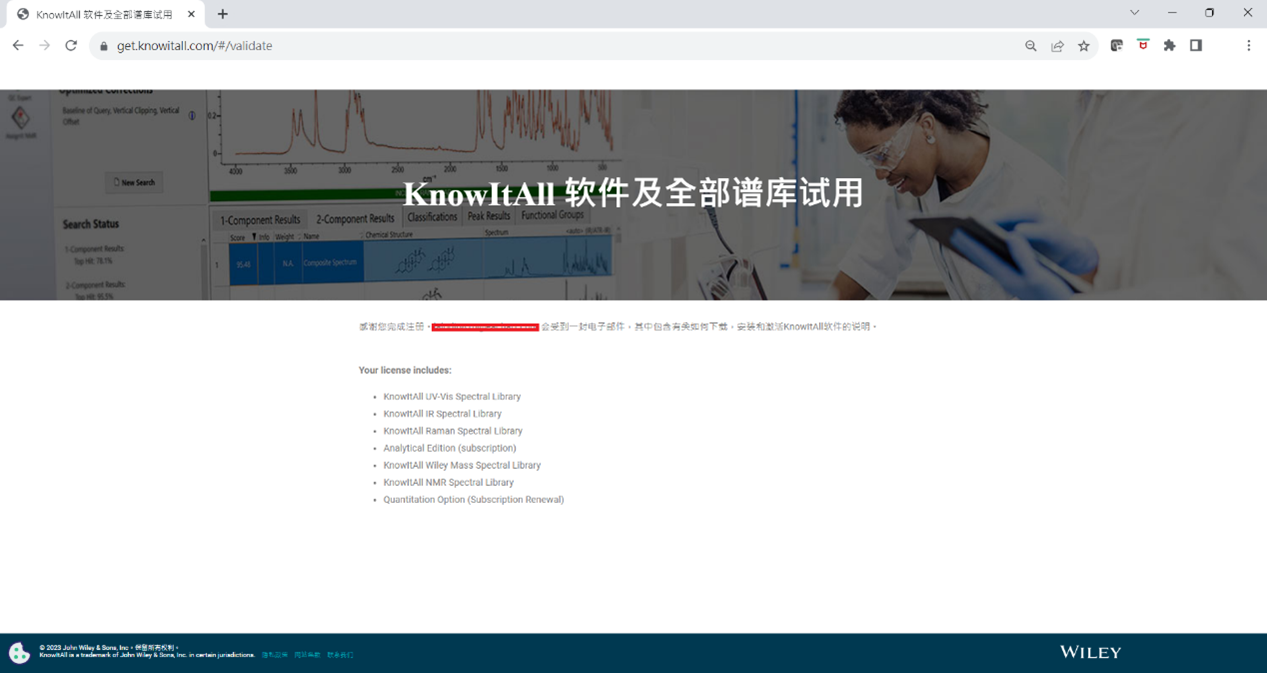The image size is (1267, 673).
Task: Open cookie settings via the cookie icon
Action: coord(19,653)
